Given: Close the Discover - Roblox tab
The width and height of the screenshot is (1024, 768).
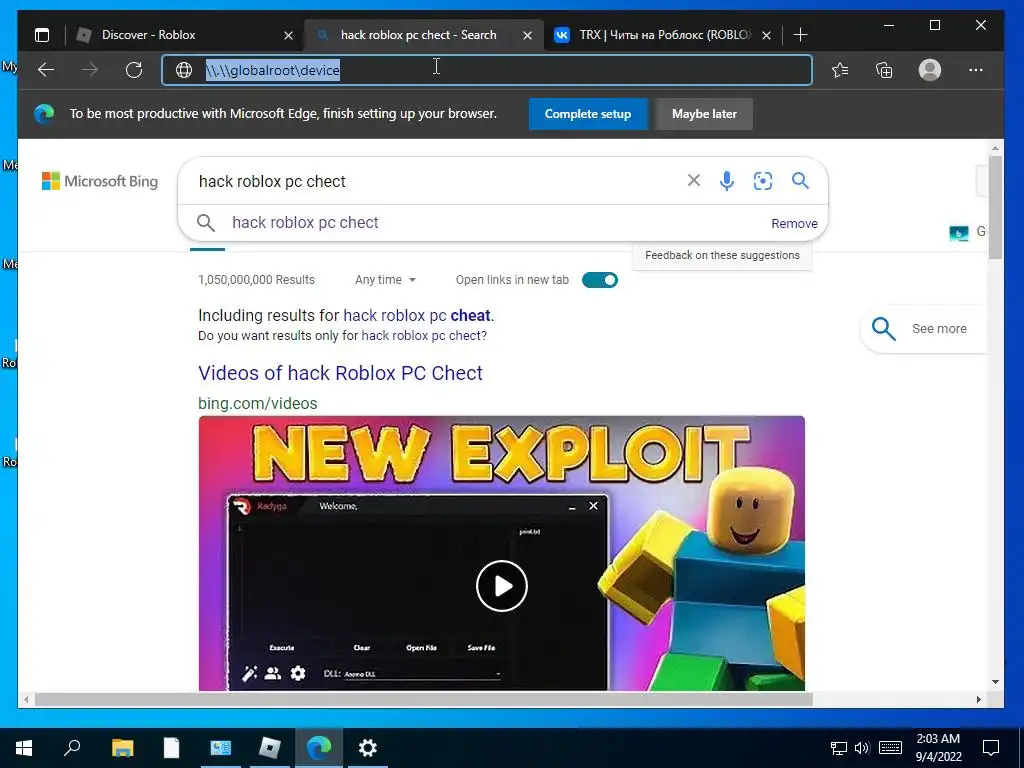Looking at the screenshot, I should point(288,35).
